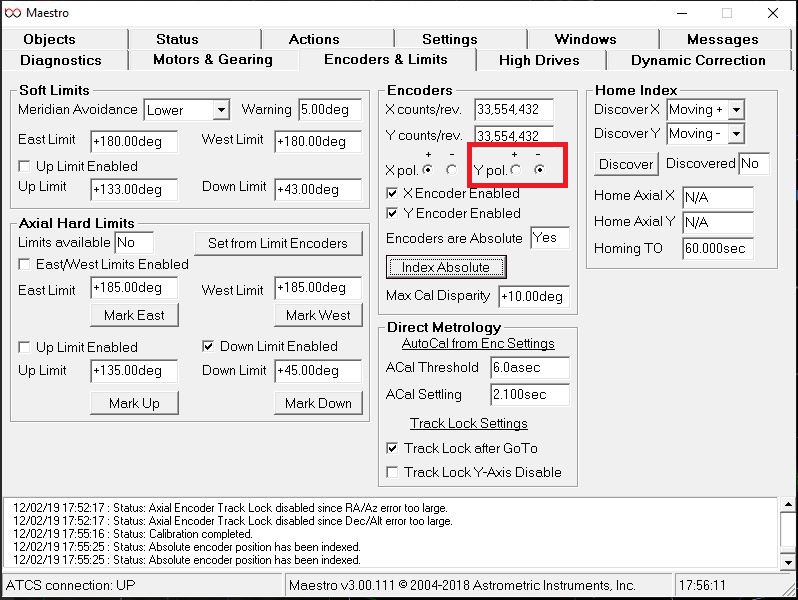Screen dimensions: 798x600
Task: Open the Meridian Avoidance dropdown
Action: (x=220, y=110)
